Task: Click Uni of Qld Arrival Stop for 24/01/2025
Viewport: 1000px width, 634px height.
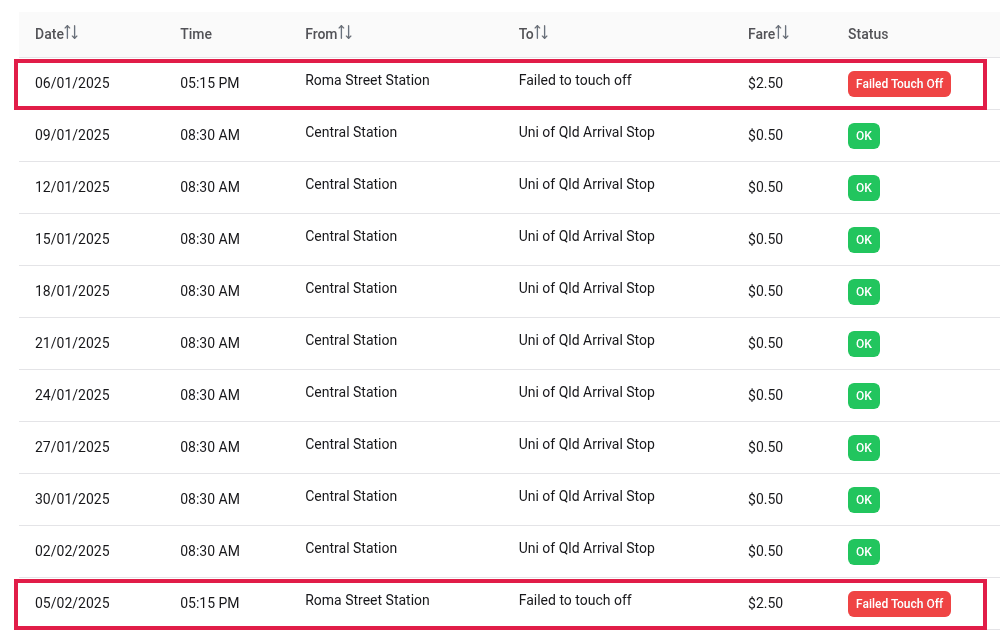Action: click(587, 392)
